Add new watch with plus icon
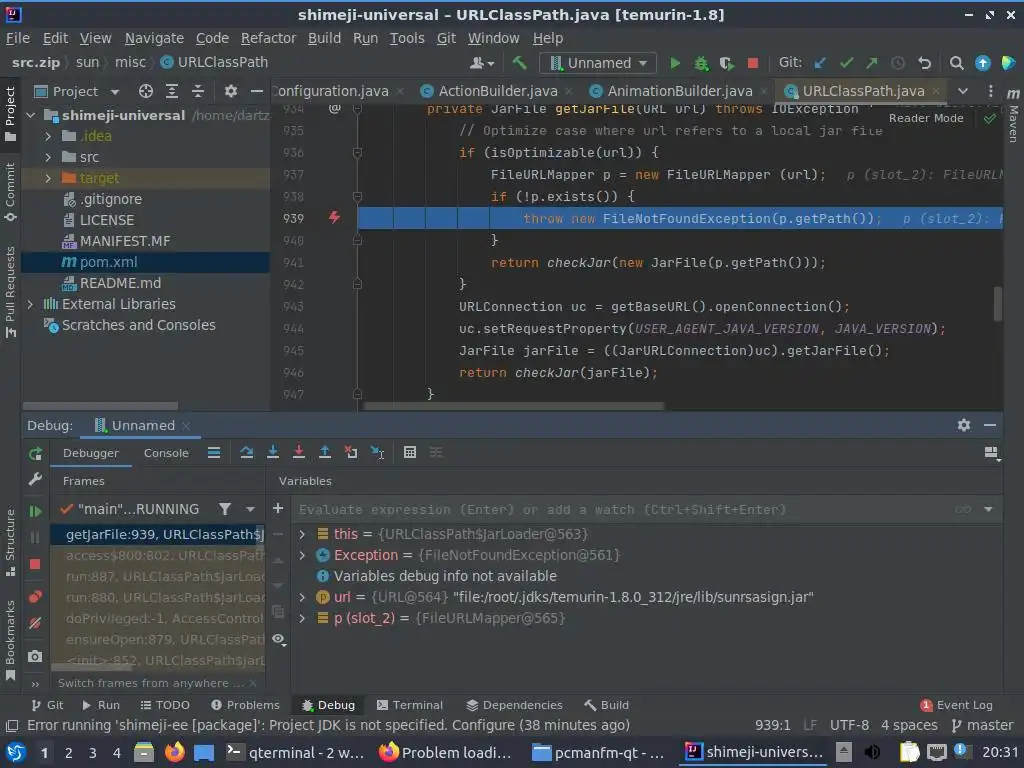This screenshot has height=768, width=1024. 278,508
